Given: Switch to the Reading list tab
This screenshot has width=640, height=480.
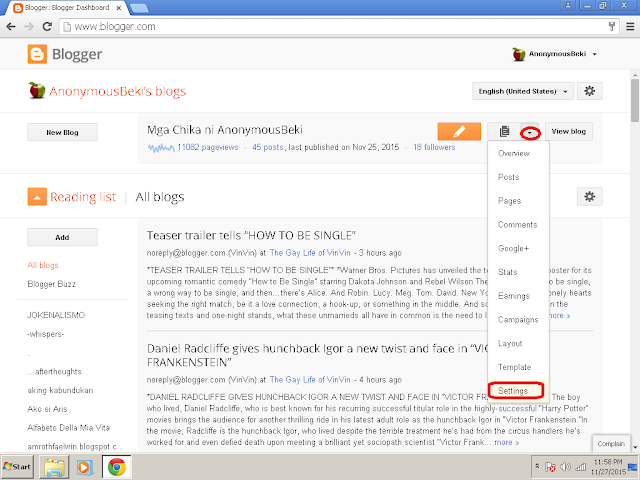Looking at the screenshot, I should [x=83, y=197].
